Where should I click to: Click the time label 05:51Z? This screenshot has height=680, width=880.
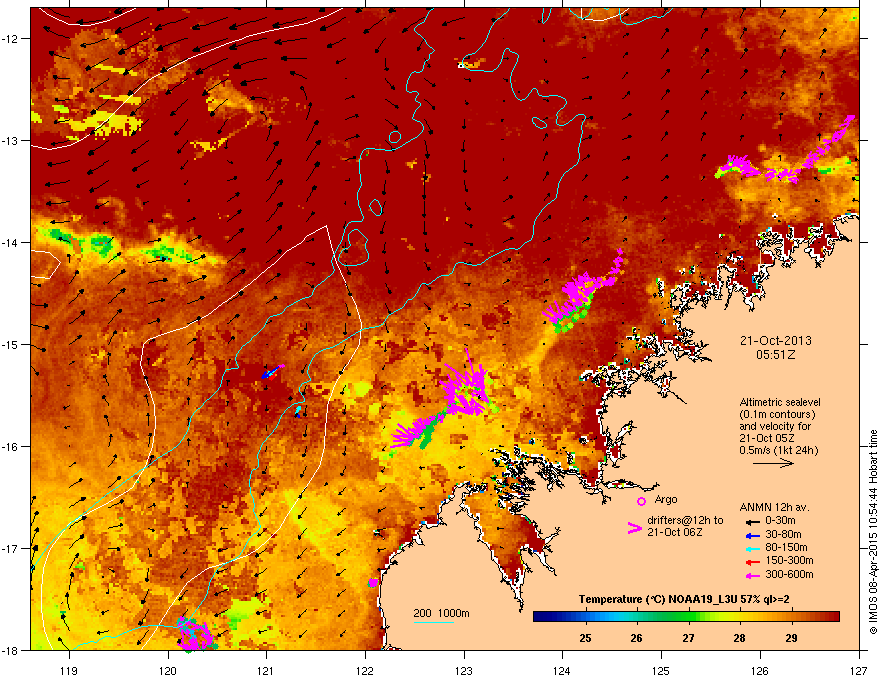776,355
